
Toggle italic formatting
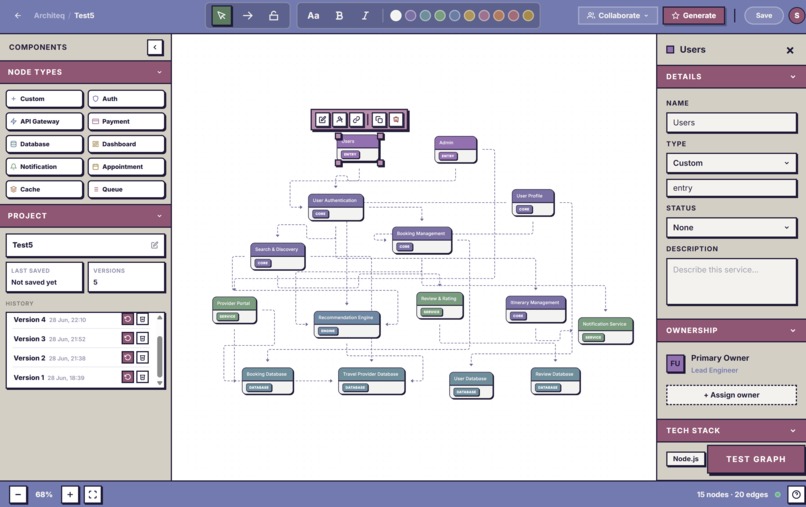(365, 15)
